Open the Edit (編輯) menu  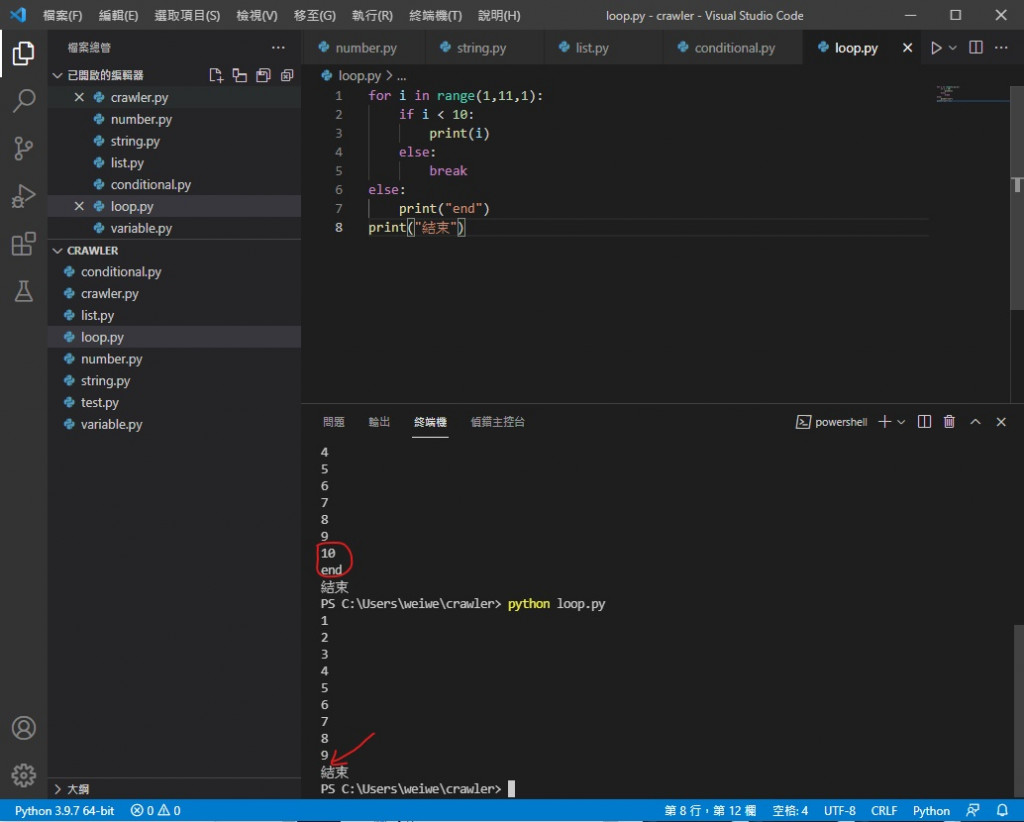[x=118, y=16]
